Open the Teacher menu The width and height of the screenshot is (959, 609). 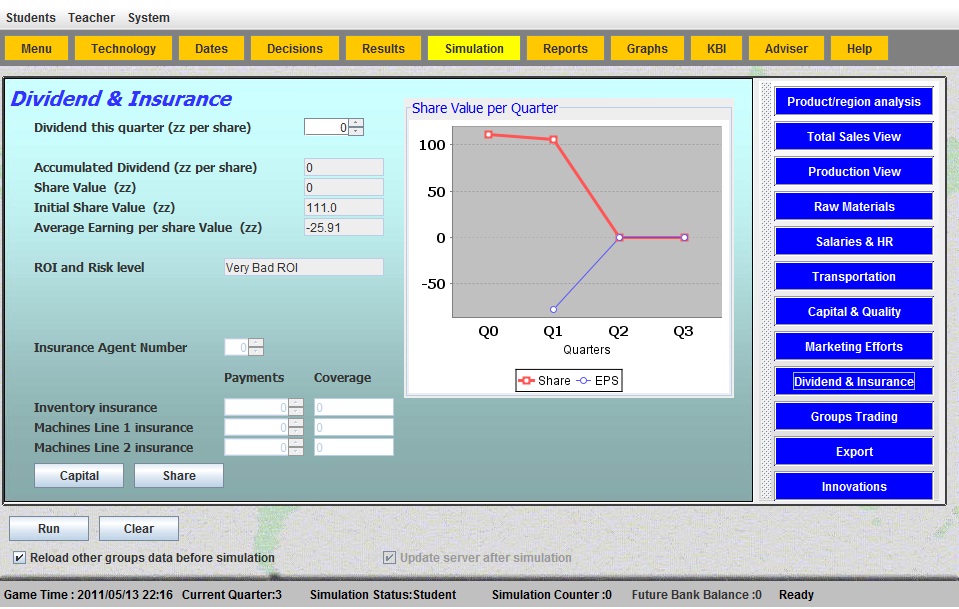(91, 17)
